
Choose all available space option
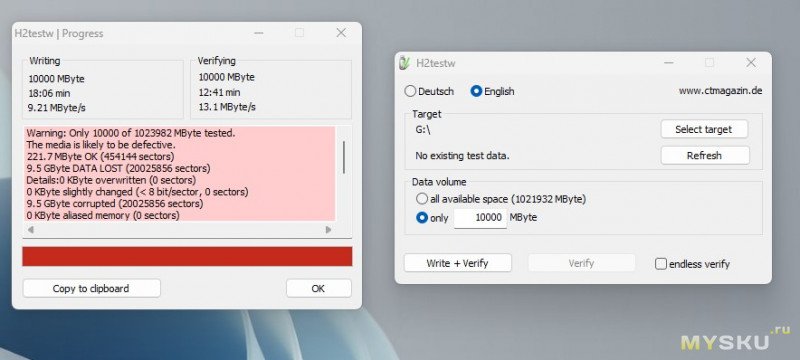501,199
